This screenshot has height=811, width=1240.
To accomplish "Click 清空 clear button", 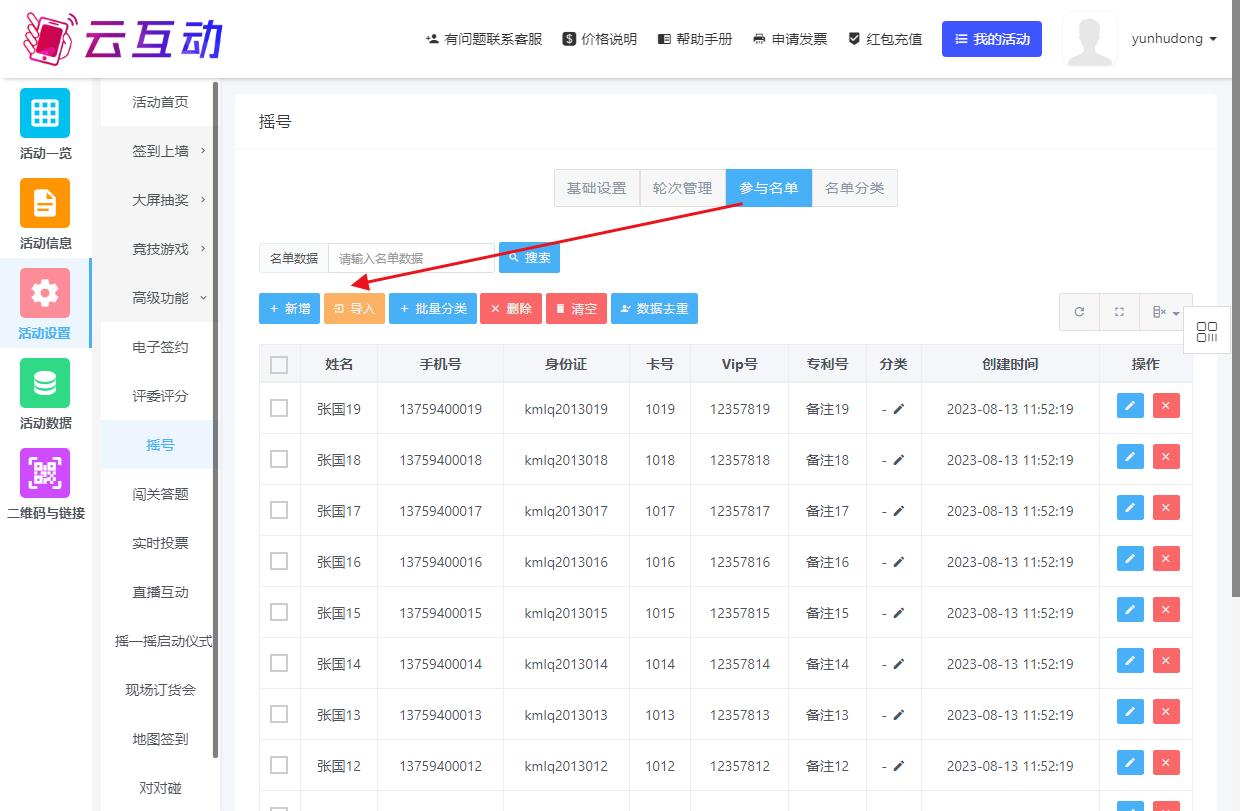I will click(x=576, y=309).
